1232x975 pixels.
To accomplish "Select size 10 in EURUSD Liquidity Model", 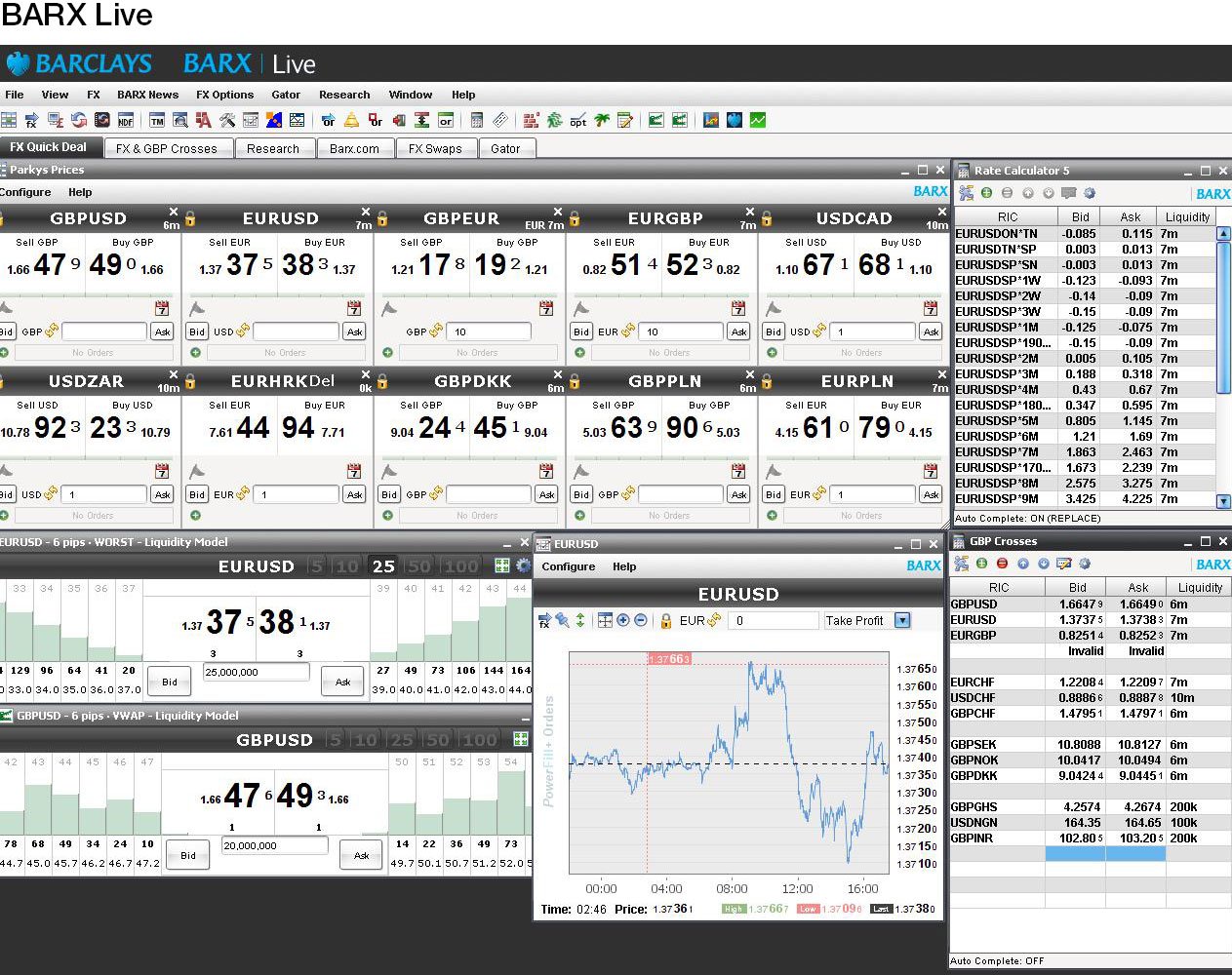I will 346,566.
